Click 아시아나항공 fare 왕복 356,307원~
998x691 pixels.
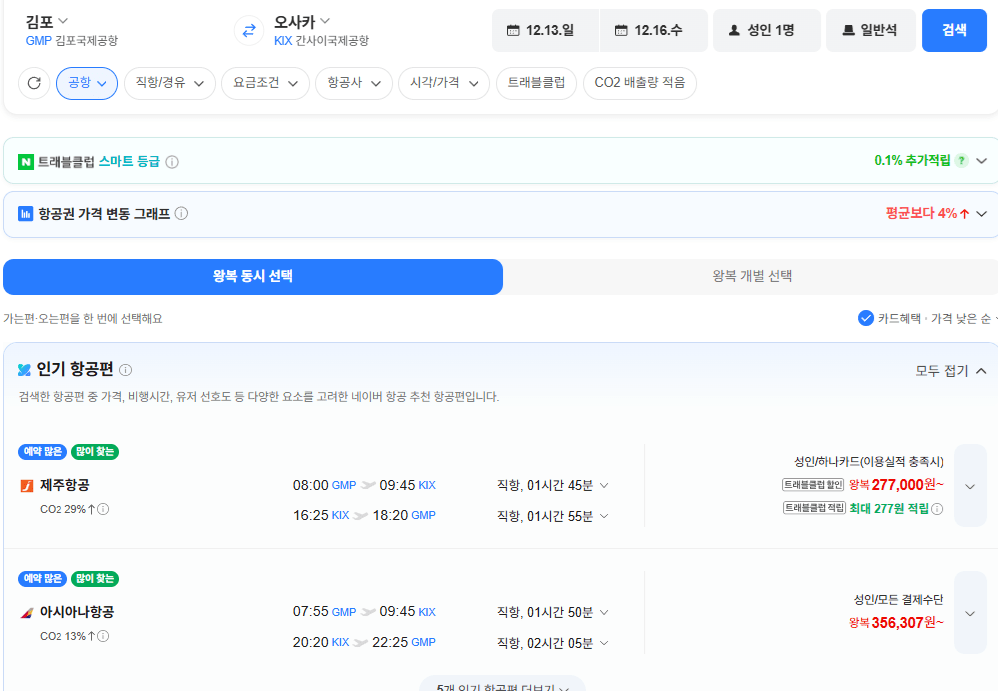pyautogui.click(x=896, y=622)
